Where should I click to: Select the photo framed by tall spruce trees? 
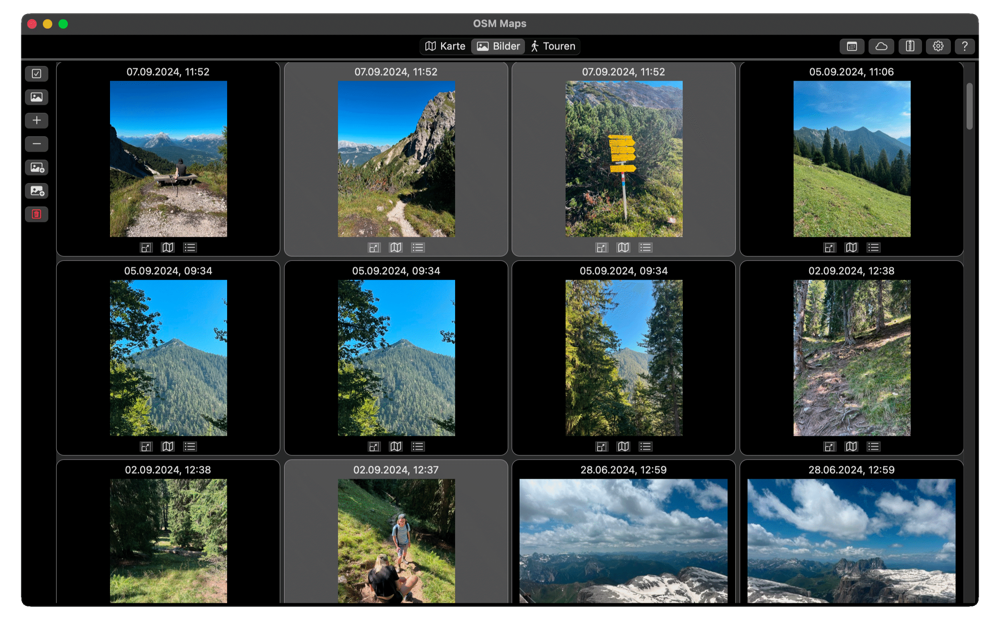[x=624, y=358]
